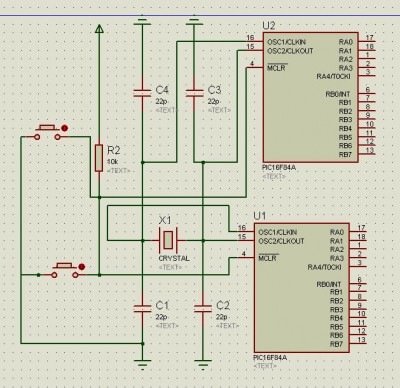Select capacitor C1 symbol
The image size is (400, 388).
coord(142,308)
